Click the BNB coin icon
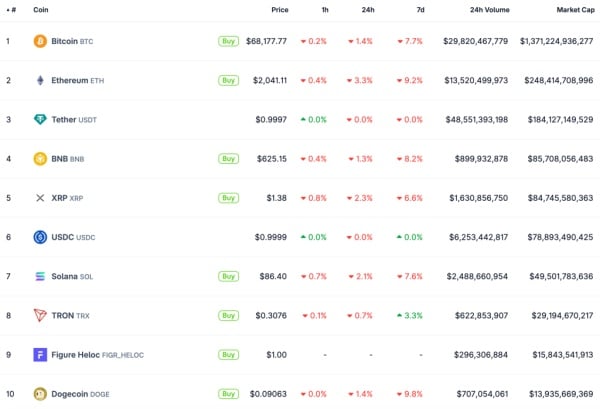600x409 pixels. click(x=40, y=158)
